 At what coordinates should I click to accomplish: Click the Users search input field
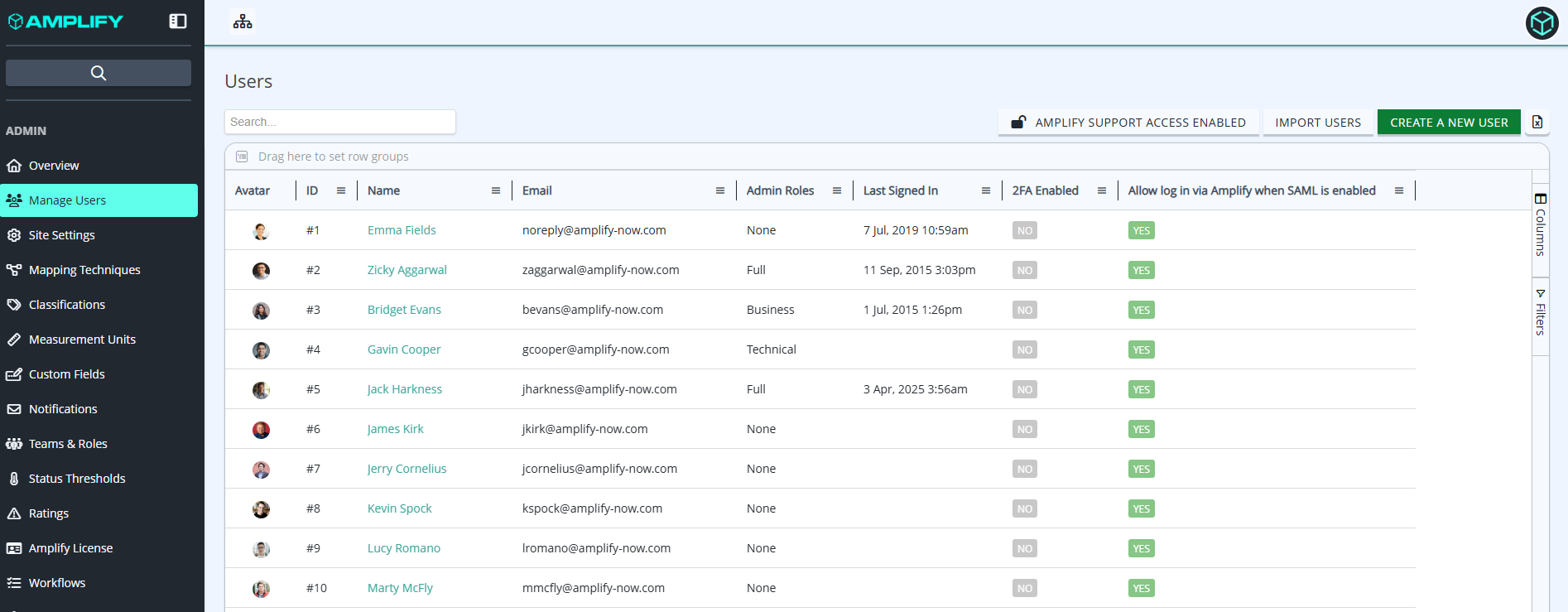pyautogui.click(x=340, y=122)
